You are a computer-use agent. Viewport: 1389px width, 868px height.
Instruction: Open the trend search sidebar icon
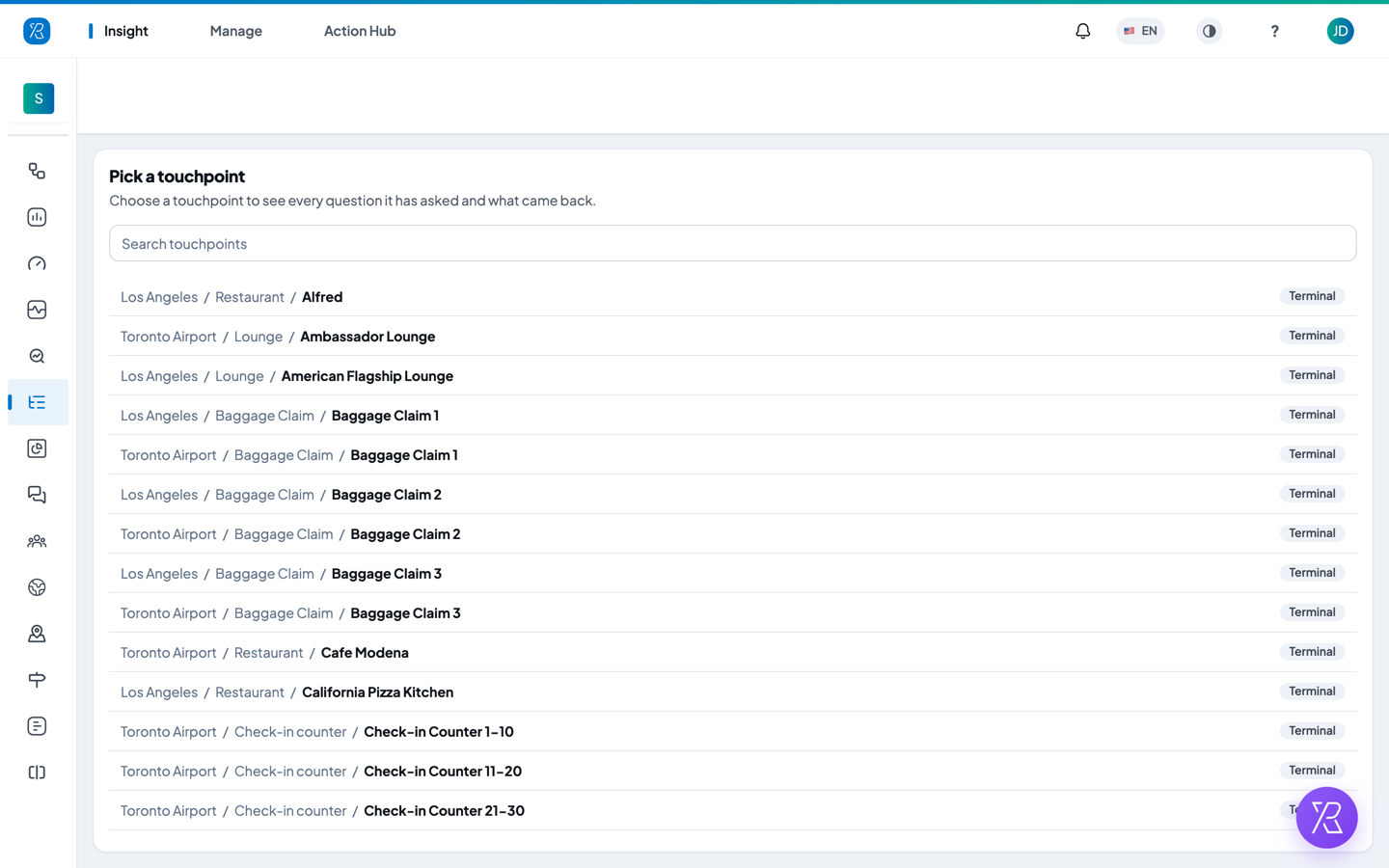[37, 356]
